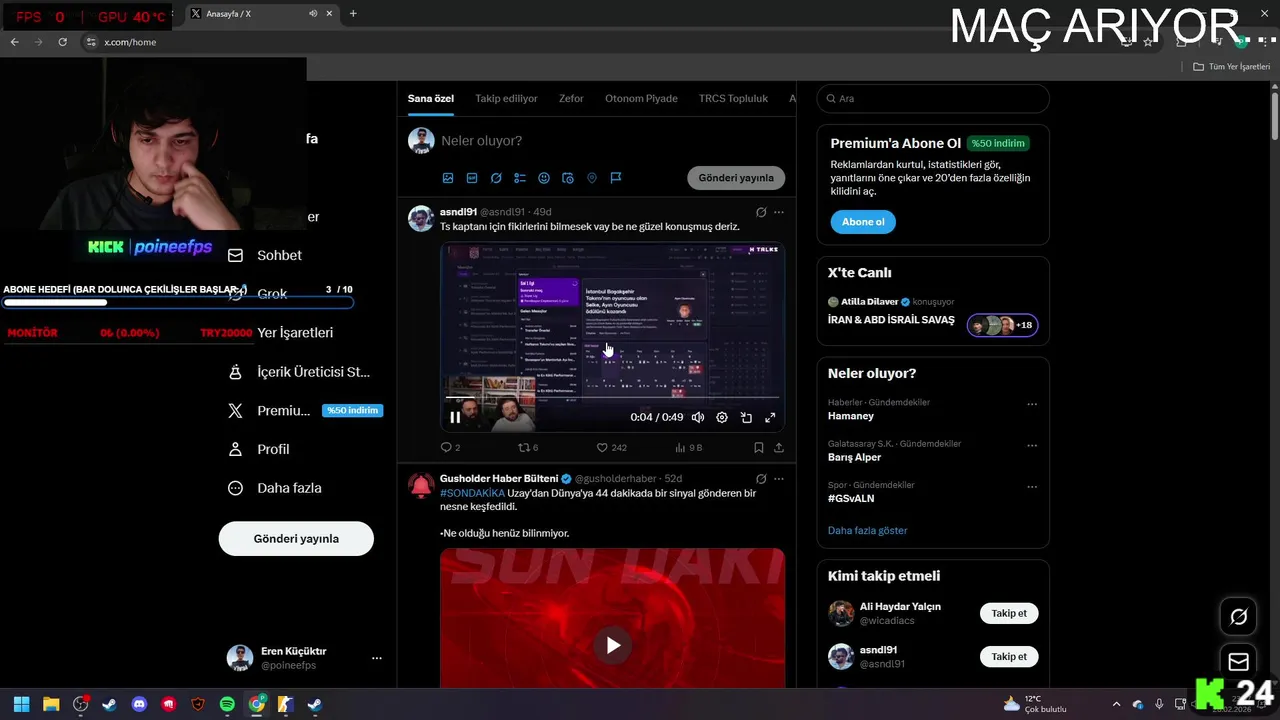Tag a location on the post
The width and height of the screenshot is (1280, 720).
[592, 178]
